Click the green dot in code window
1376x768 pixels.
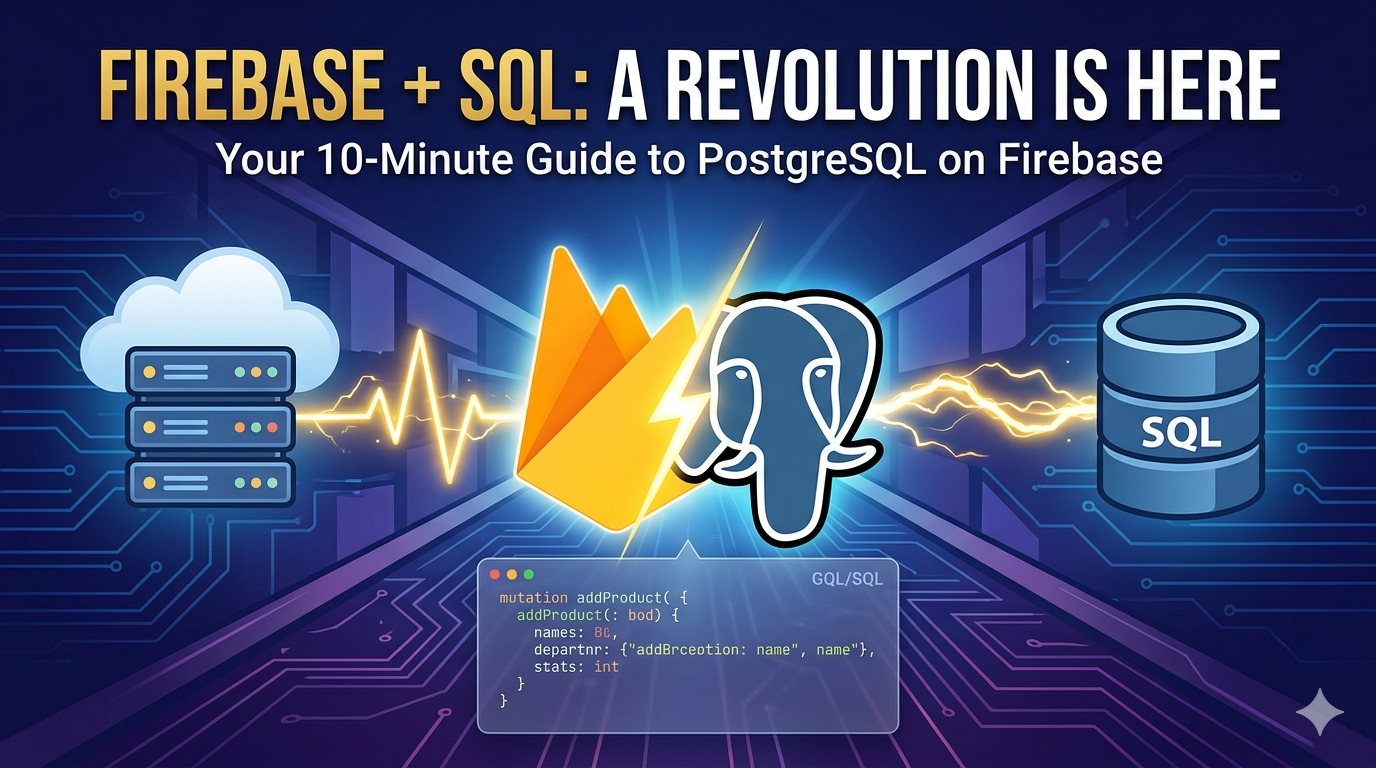pyautogui.click(x=529, y=575)
